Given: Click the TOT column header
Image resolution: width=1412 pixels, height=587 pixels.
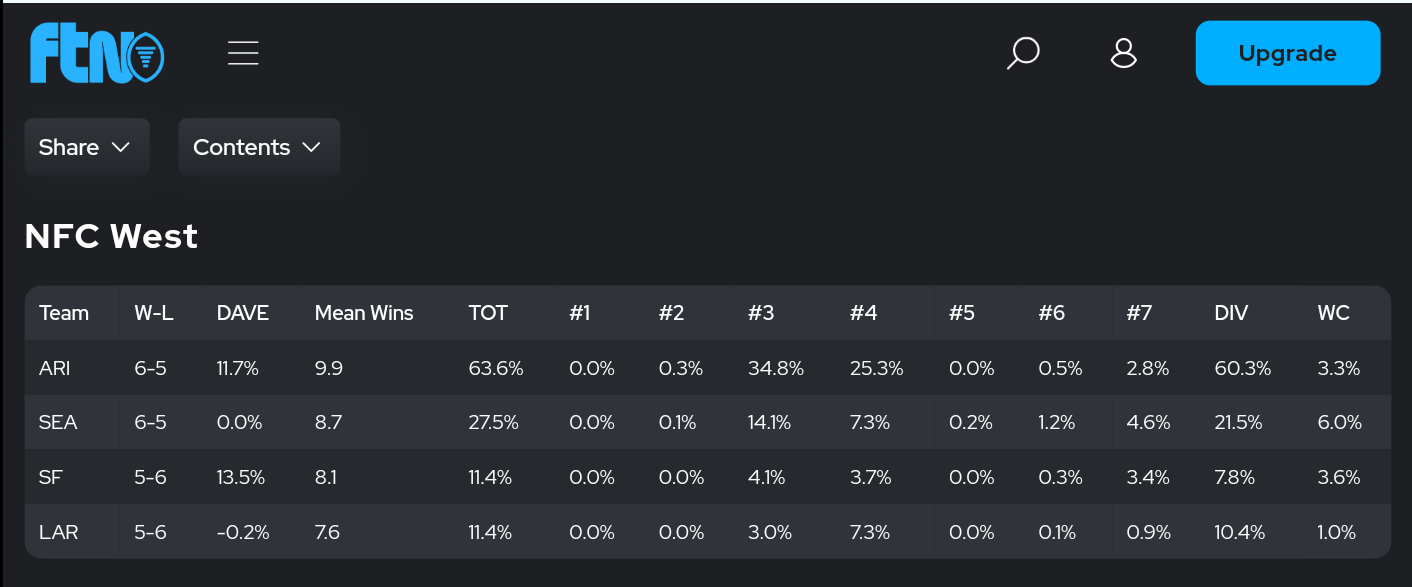Looking at the screenshot, I should click(488, 313).
